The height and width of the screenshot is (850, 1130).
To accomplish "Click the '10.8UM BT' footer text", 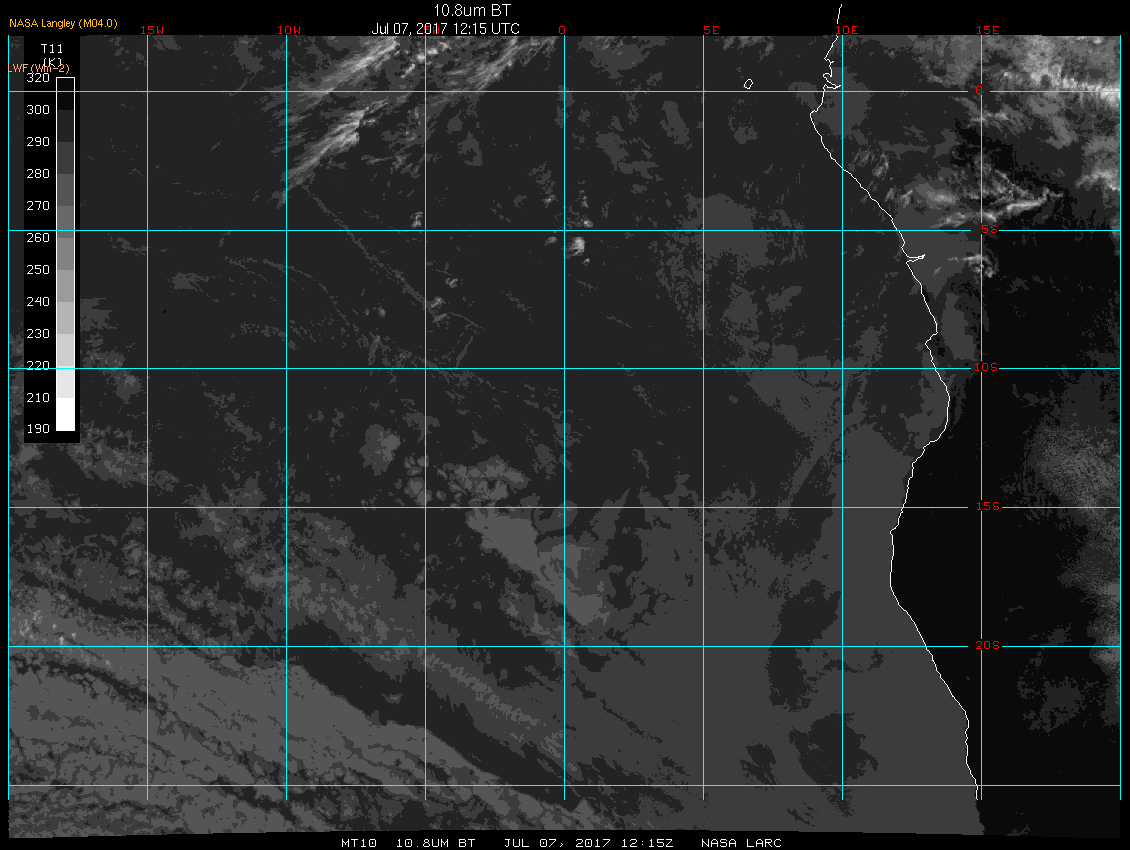I will [435, 843].
